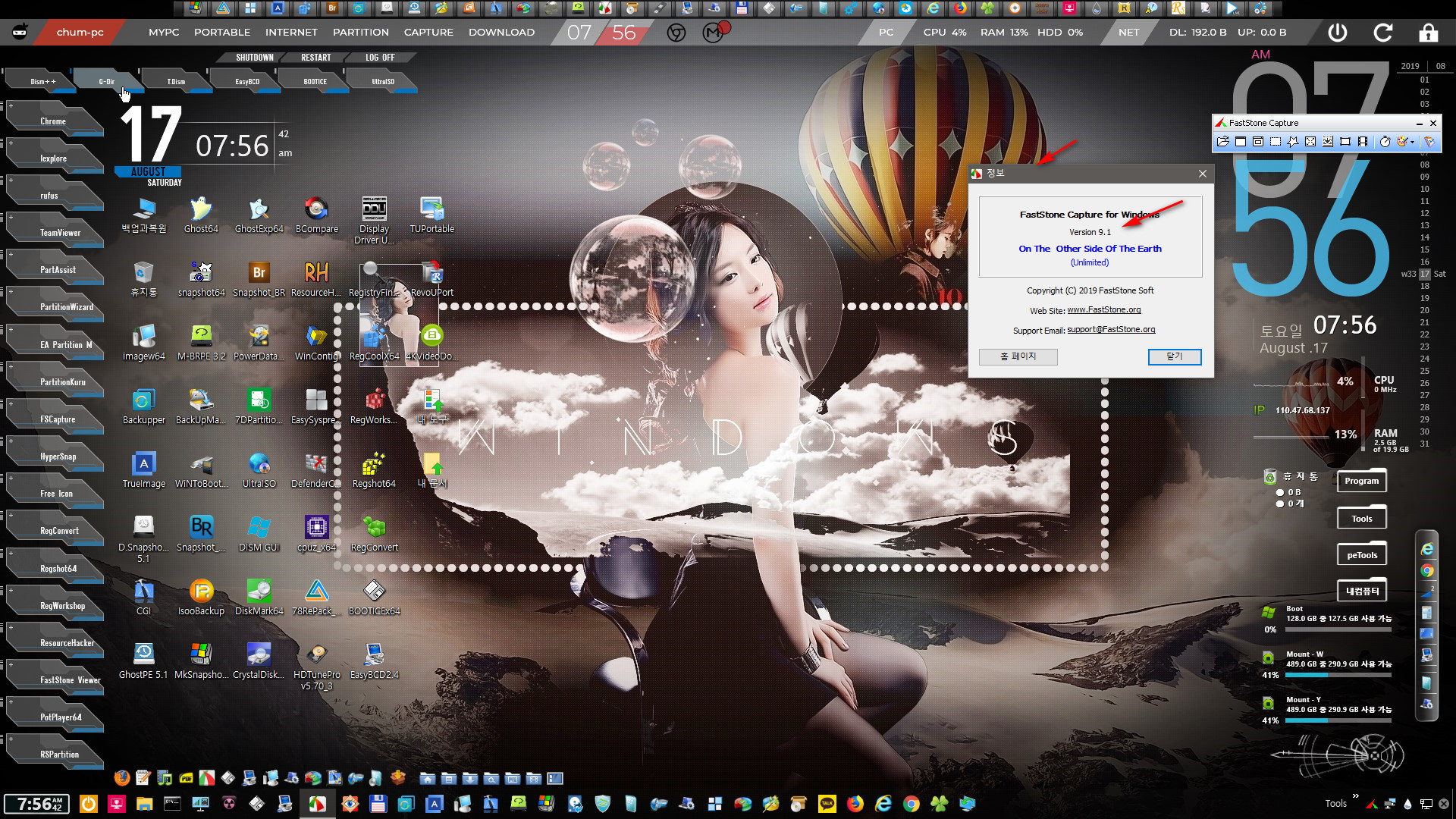
Task: Click the peTools button on right panel
Action: (1362, 555)
